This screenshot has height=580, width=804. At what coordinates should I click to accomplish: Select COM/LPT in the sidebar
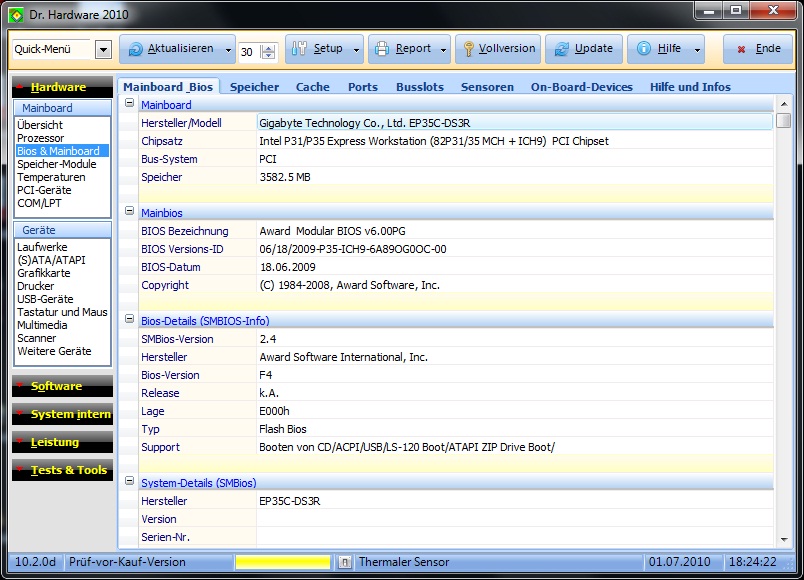point(39,203)
